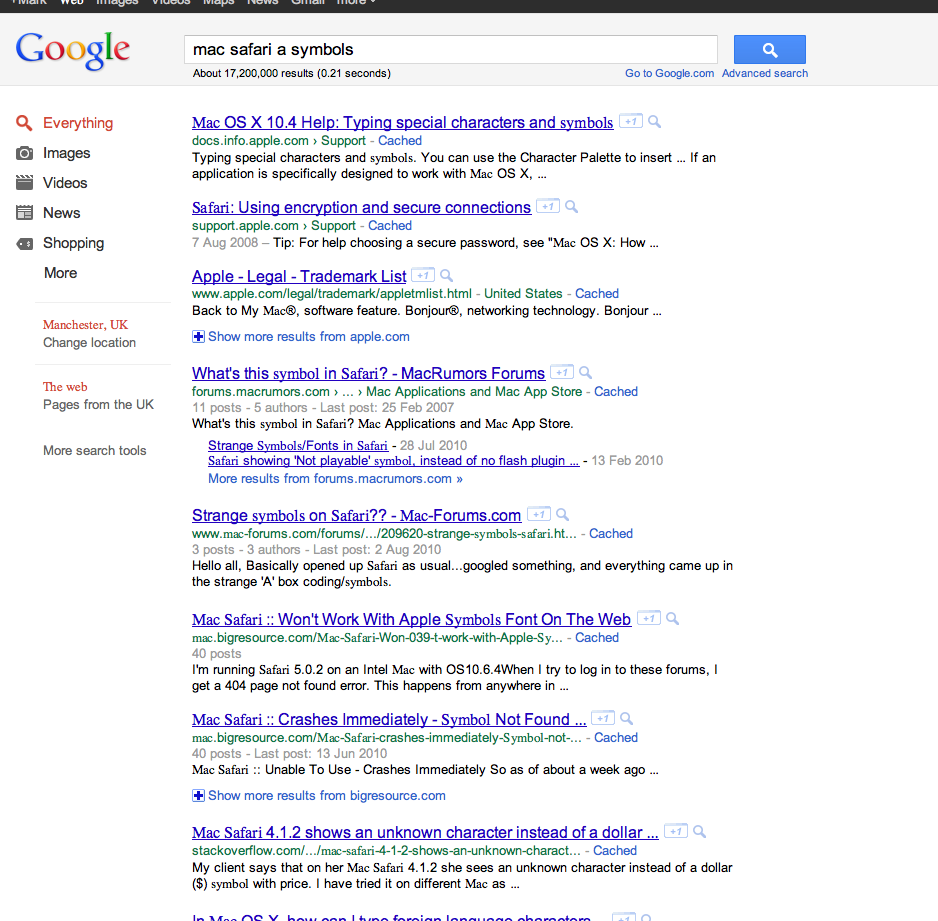Open Strange symbols on Safari?? result title

357,516
